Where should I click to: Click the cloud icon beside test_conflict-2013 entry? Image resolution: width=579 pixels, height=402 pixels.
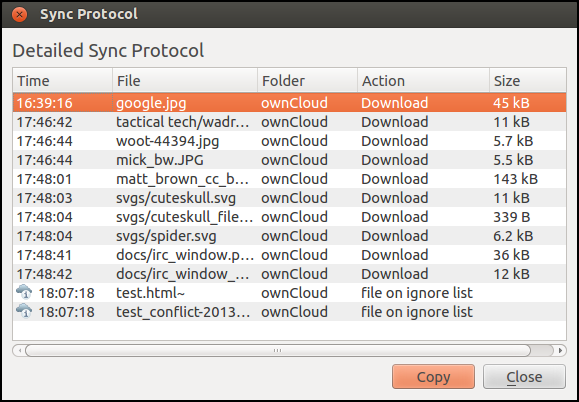pos(24,312)
